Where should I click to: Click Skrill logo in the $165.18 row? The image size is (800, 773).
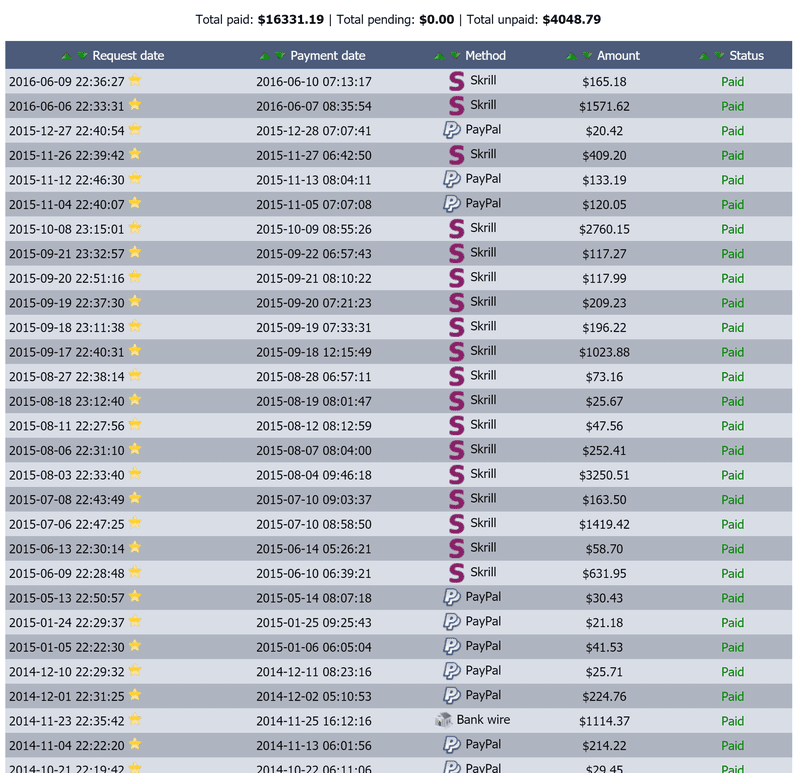(457, 81)
